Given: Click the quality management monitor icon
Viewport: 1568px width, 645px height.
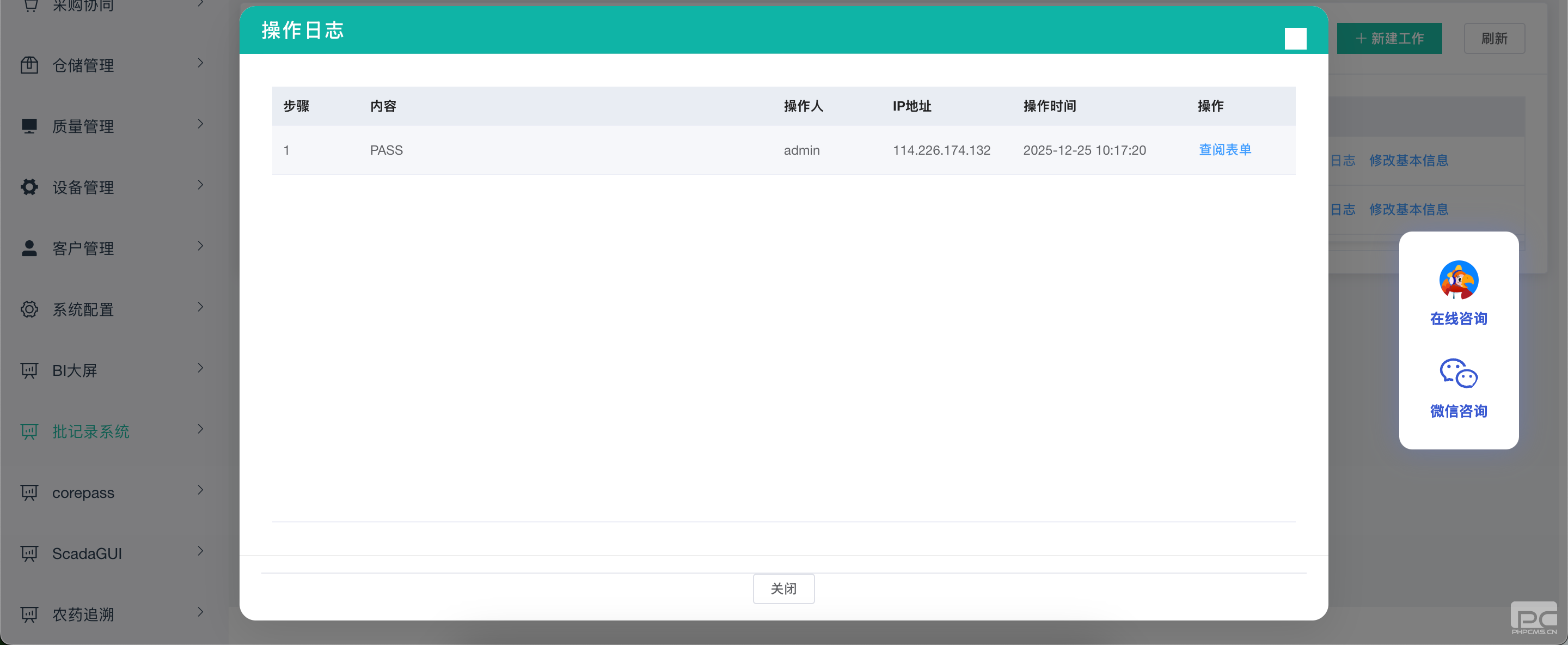Looking at the screenshot, I should coord(29,126).
